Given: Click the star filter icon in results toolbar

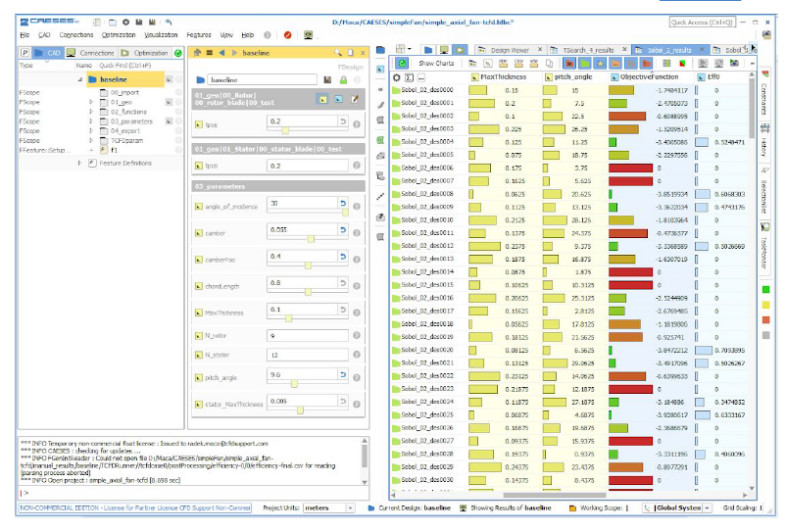Looking at the screenshot, I should coord(600,63).
